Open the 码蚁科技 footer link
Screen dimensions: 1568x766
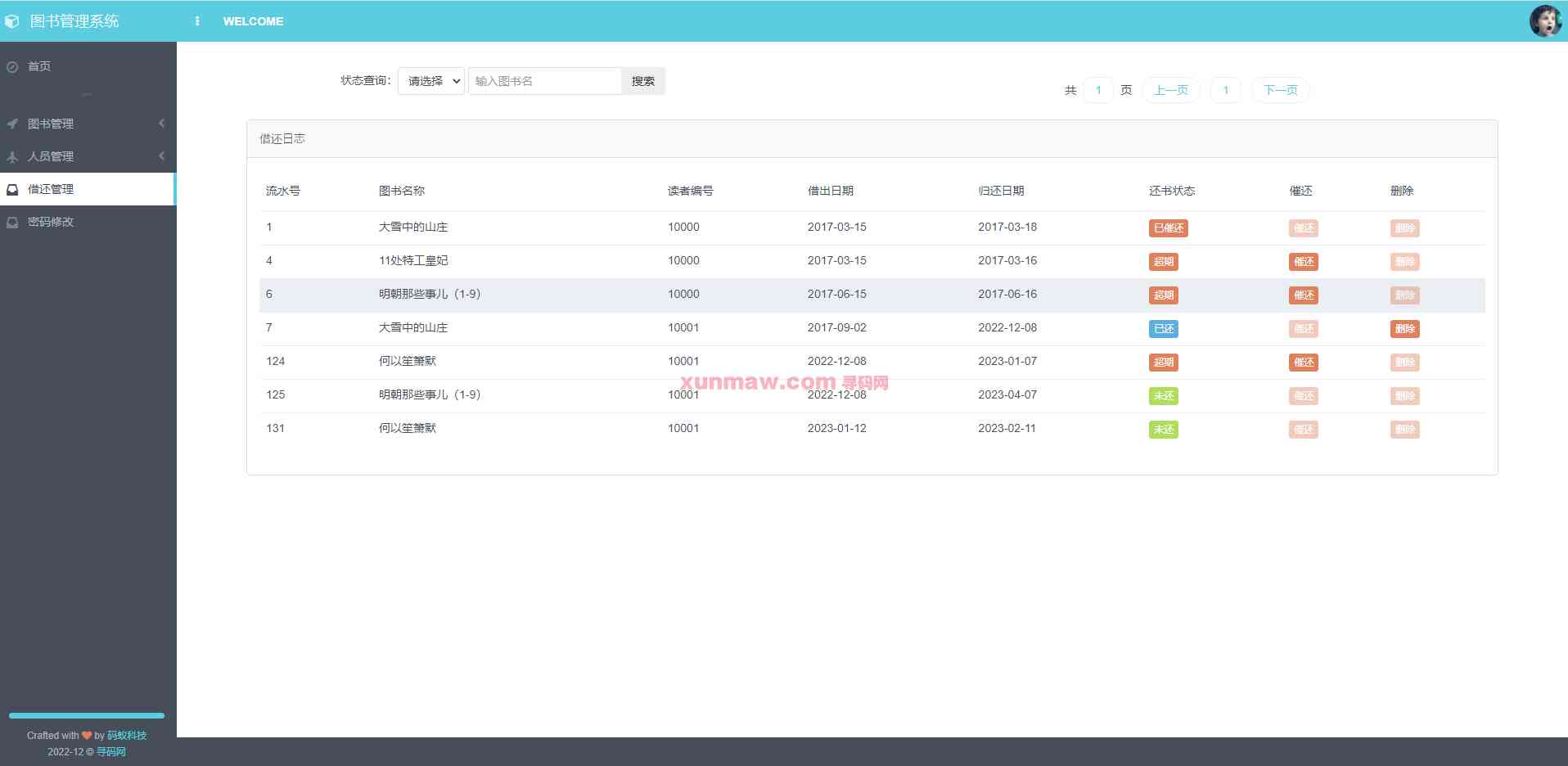click(127, 736)
